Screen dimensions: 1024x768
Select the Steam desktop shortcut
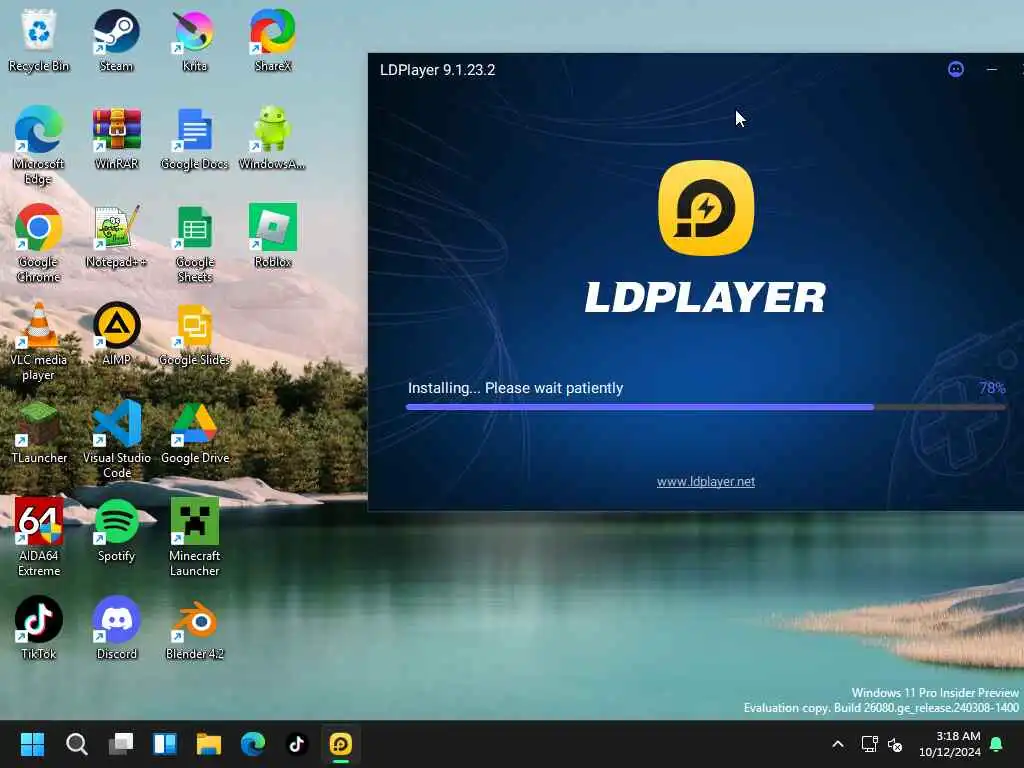116,40
